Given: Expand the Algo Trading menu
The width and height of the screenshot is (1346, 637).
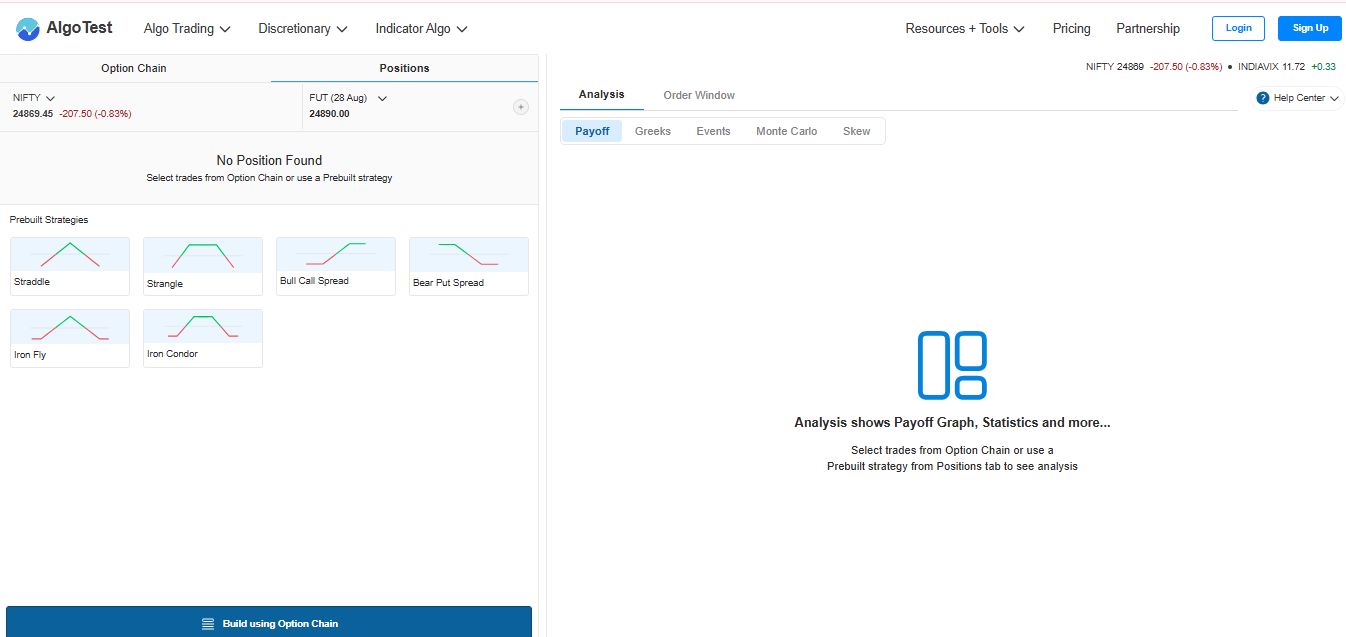Looking at the screenshot, I should pos(187,29).
